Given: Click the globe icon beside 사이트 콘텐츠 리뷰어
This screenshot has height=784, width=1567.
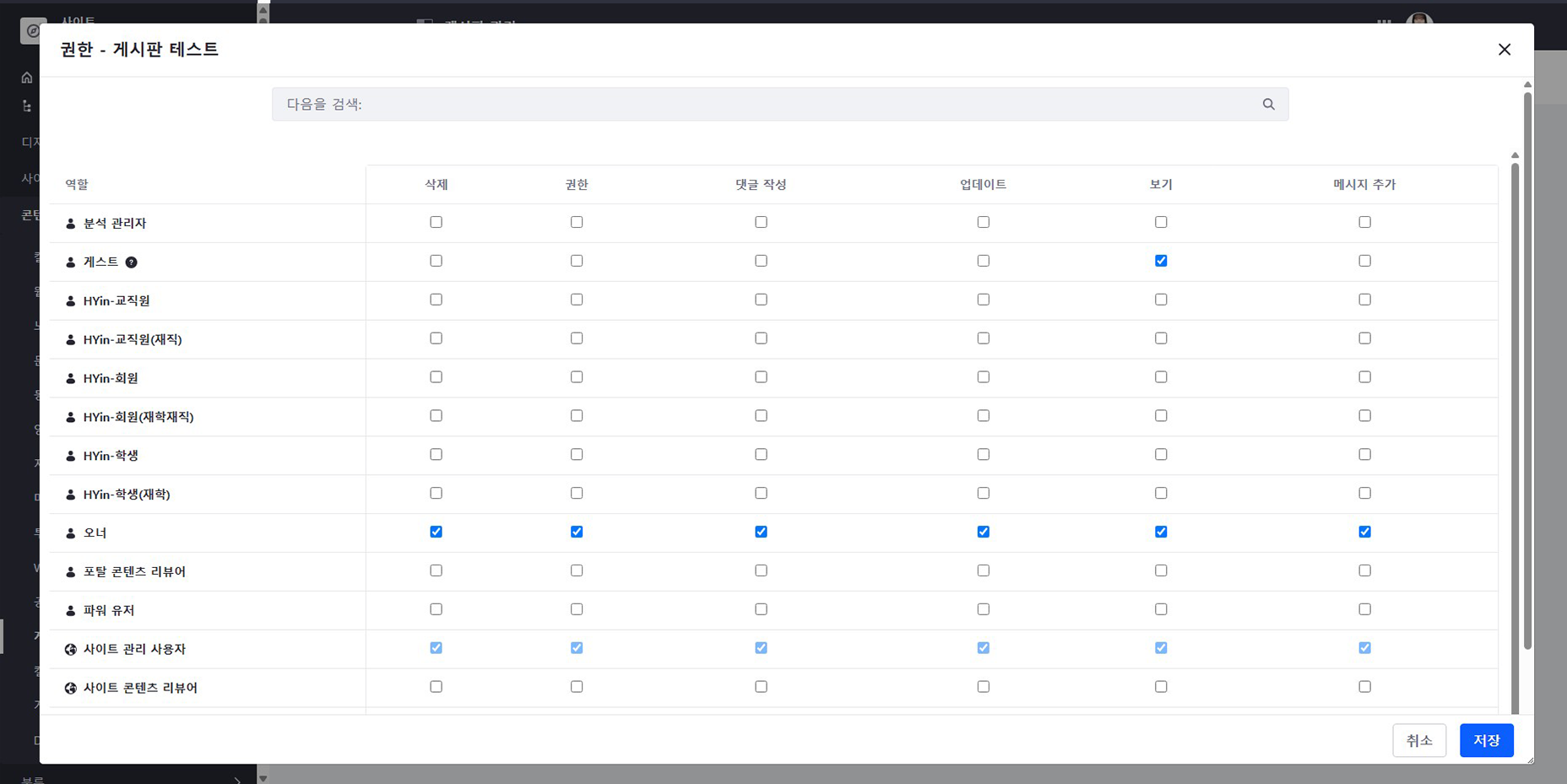Looking at the screenshot, I should 71,689.
